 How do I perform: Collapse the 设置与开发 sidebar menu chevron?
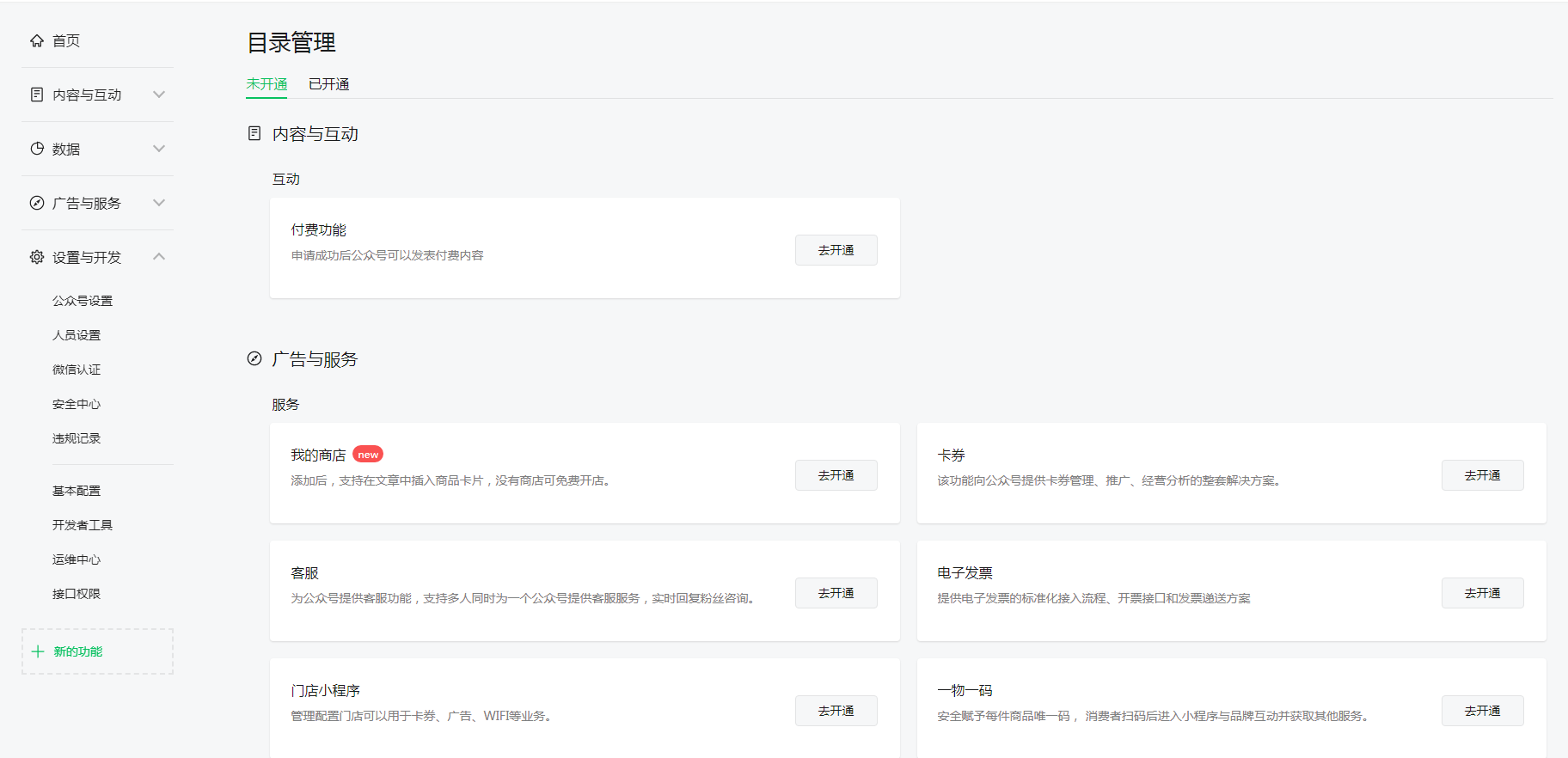tap(159, 256)
